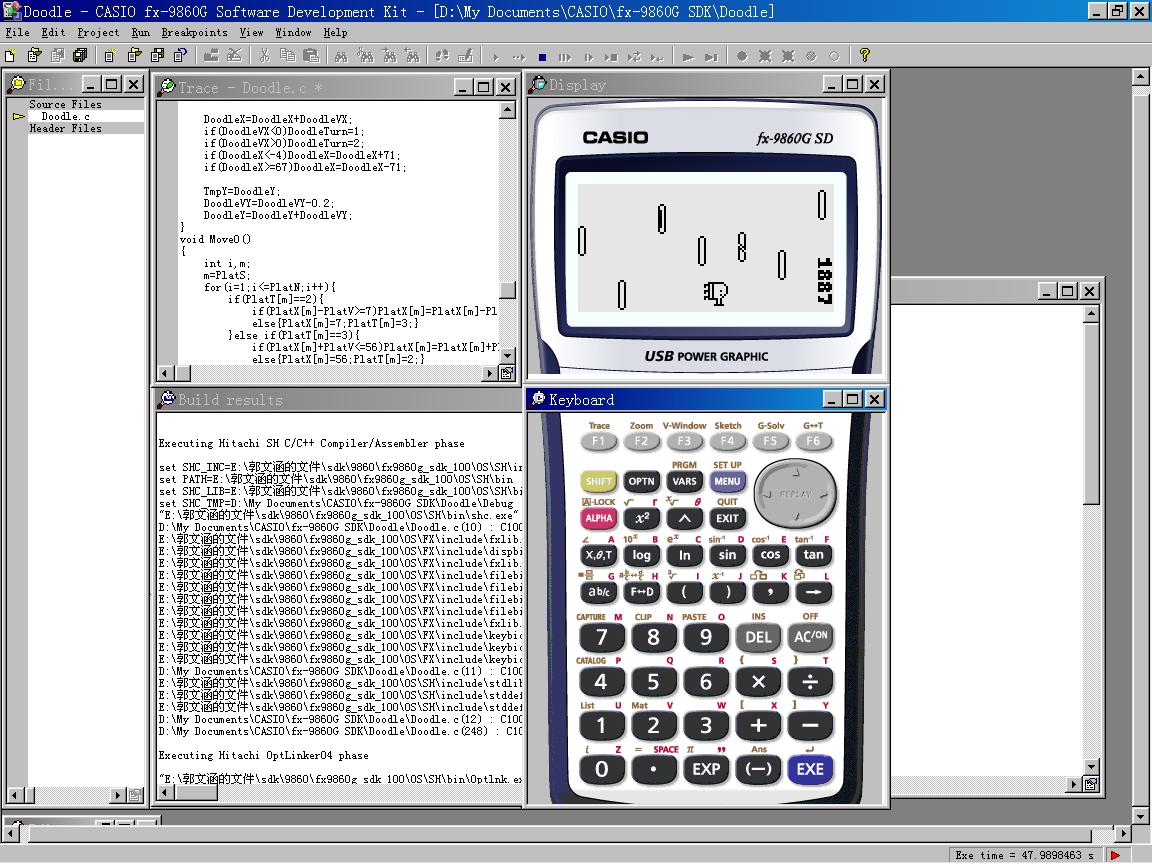Click the blue EXE key
Image resolution: width=1152 pixels, height=864 pixels.
point(810,769)
